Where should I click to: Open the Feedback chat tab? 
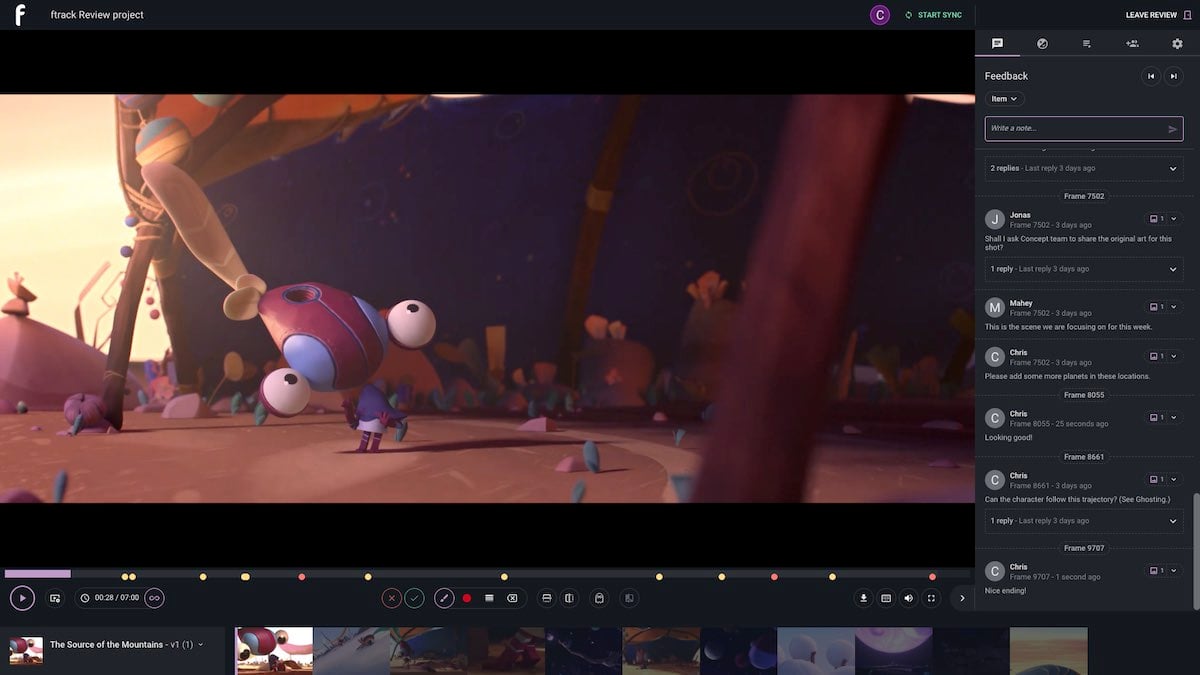tap(997, 44)
